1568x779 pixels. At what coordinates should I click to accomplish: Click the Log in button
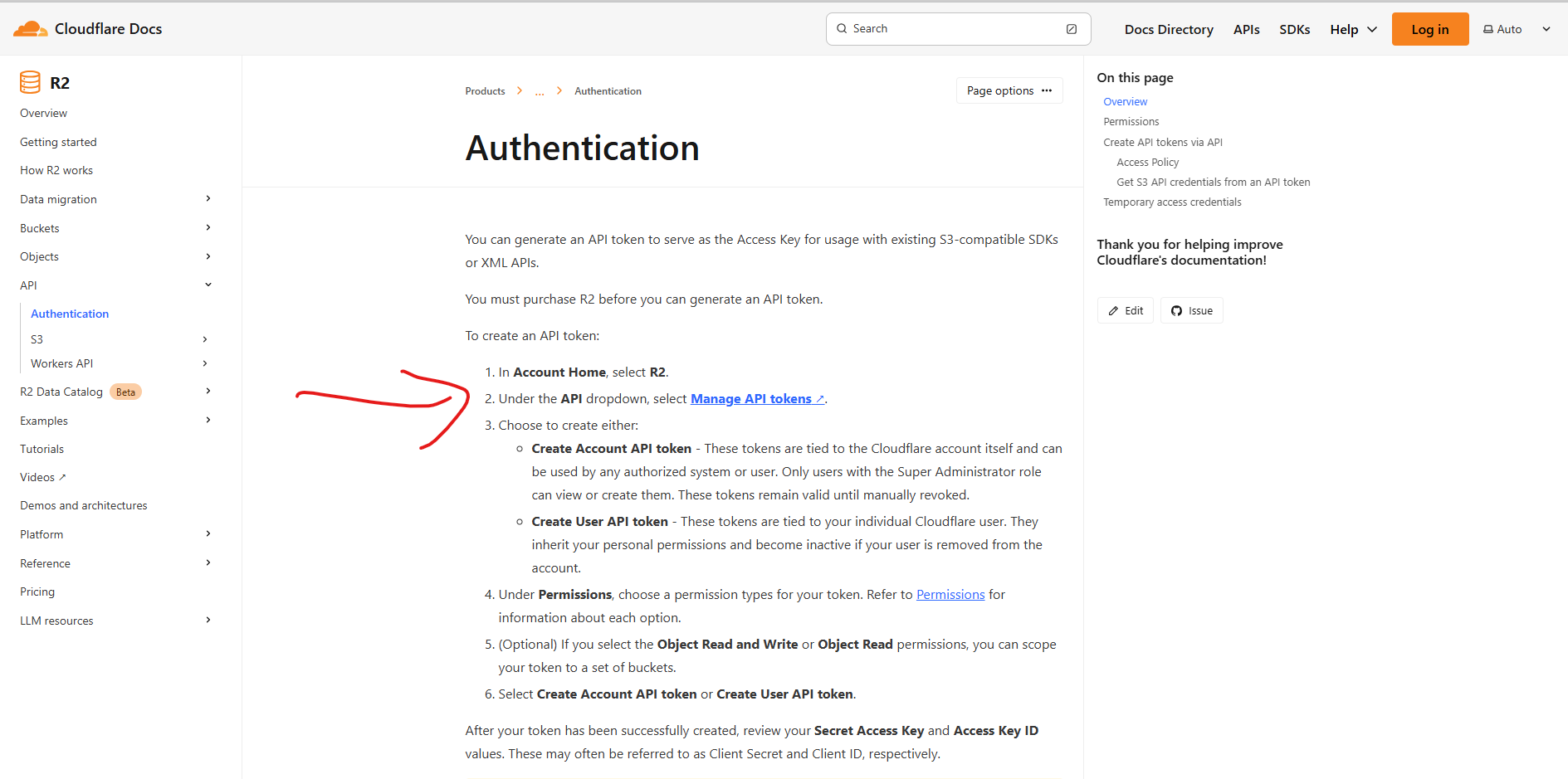pos(1430,29)
